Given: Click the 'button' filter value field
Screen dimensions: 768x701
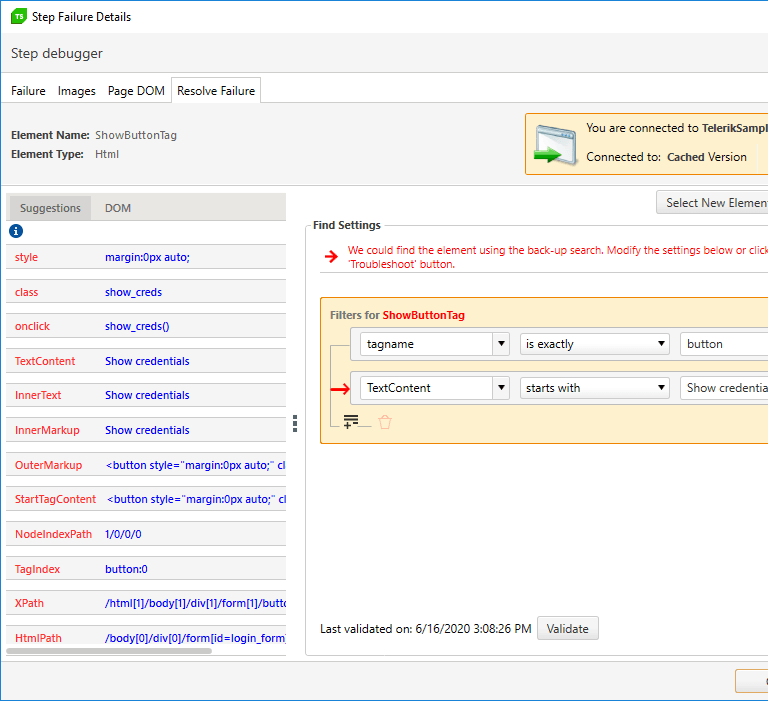Looking at the screenshot, I should [x=724, y=344].
